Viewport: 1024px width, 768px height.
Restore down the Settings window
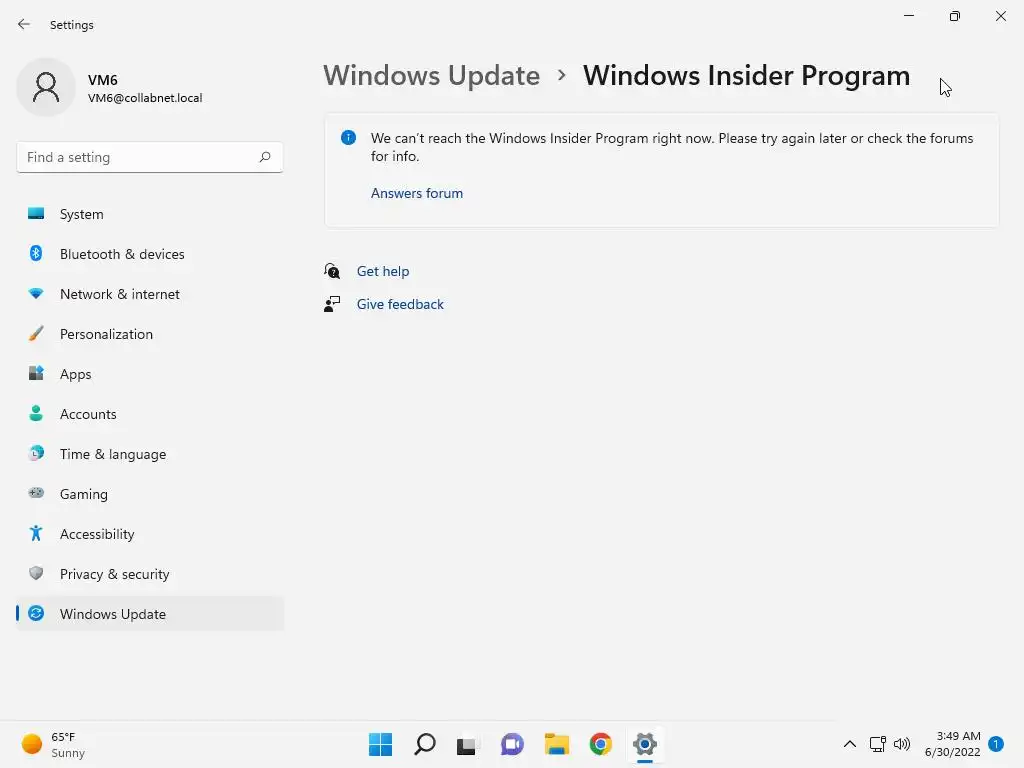tap(955, 16)
